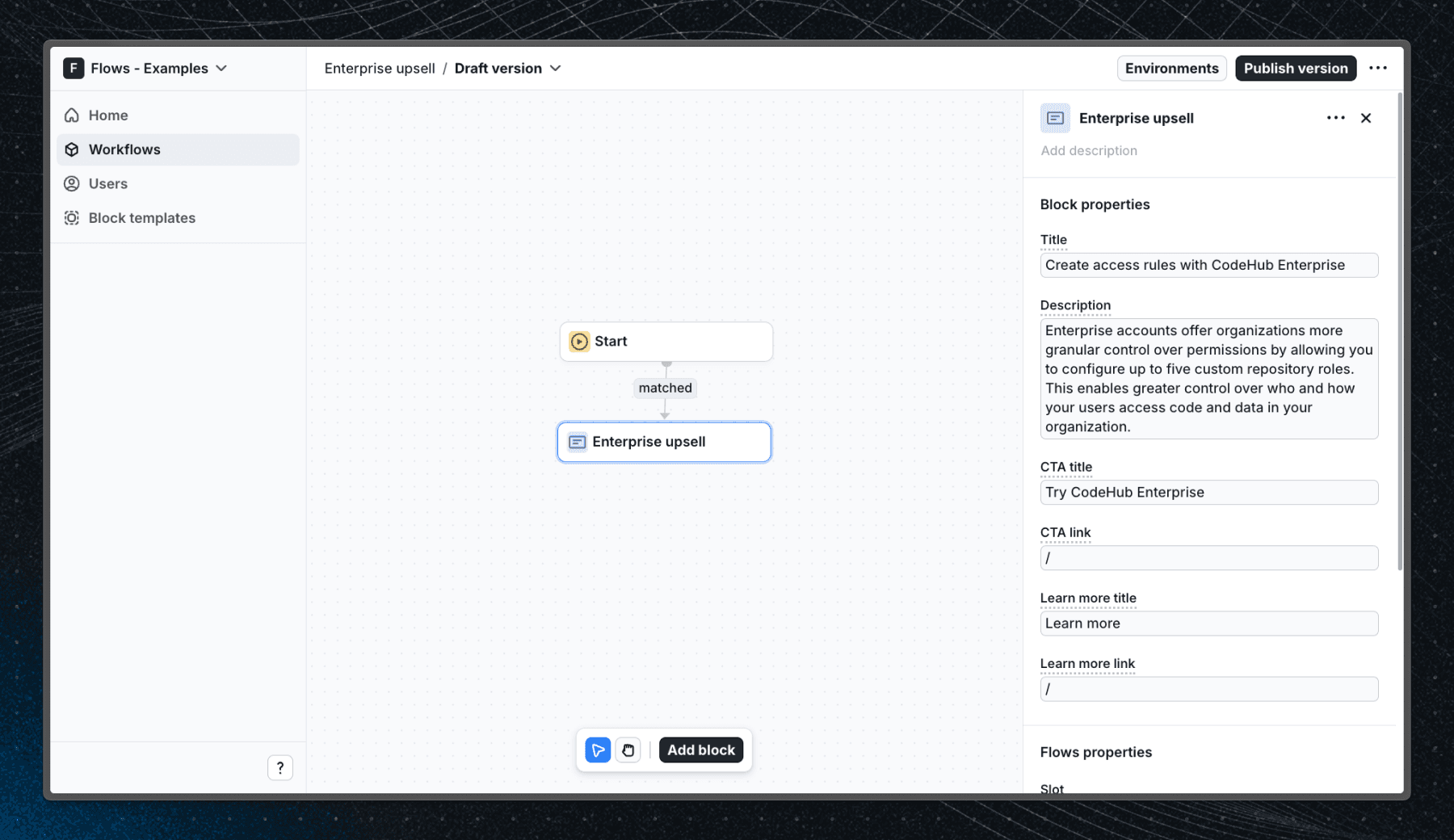Viewport: 1454px width, 840px height.
Task: Click the Publish version button
Action: pyautogui.click(x=1295, y=68)
